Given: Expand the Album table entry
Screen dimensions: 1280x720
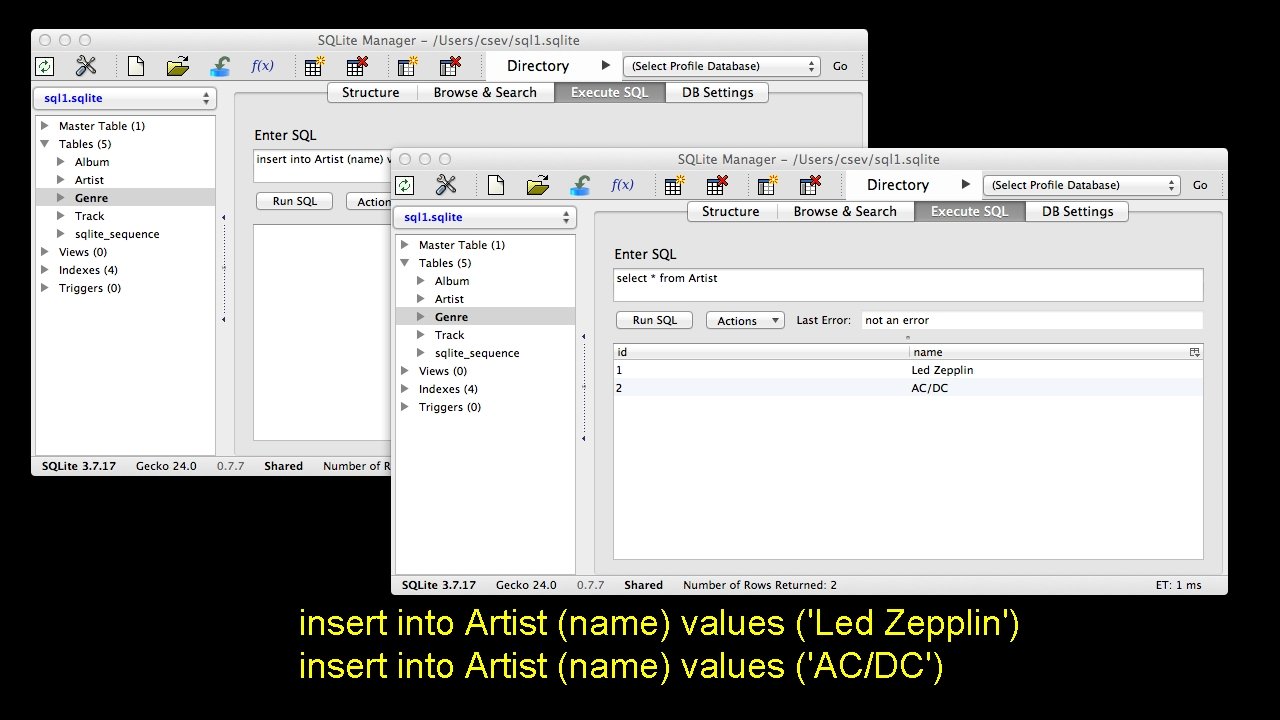Looking at the screenshot, I should pyautogui.click(x=421, y=281).
